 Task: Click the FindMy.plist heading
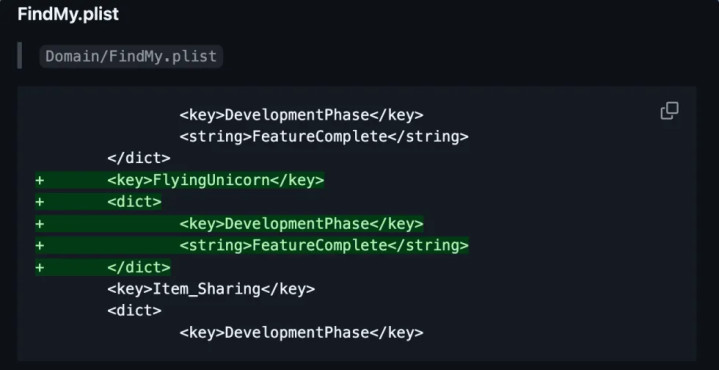click(68, 14)
